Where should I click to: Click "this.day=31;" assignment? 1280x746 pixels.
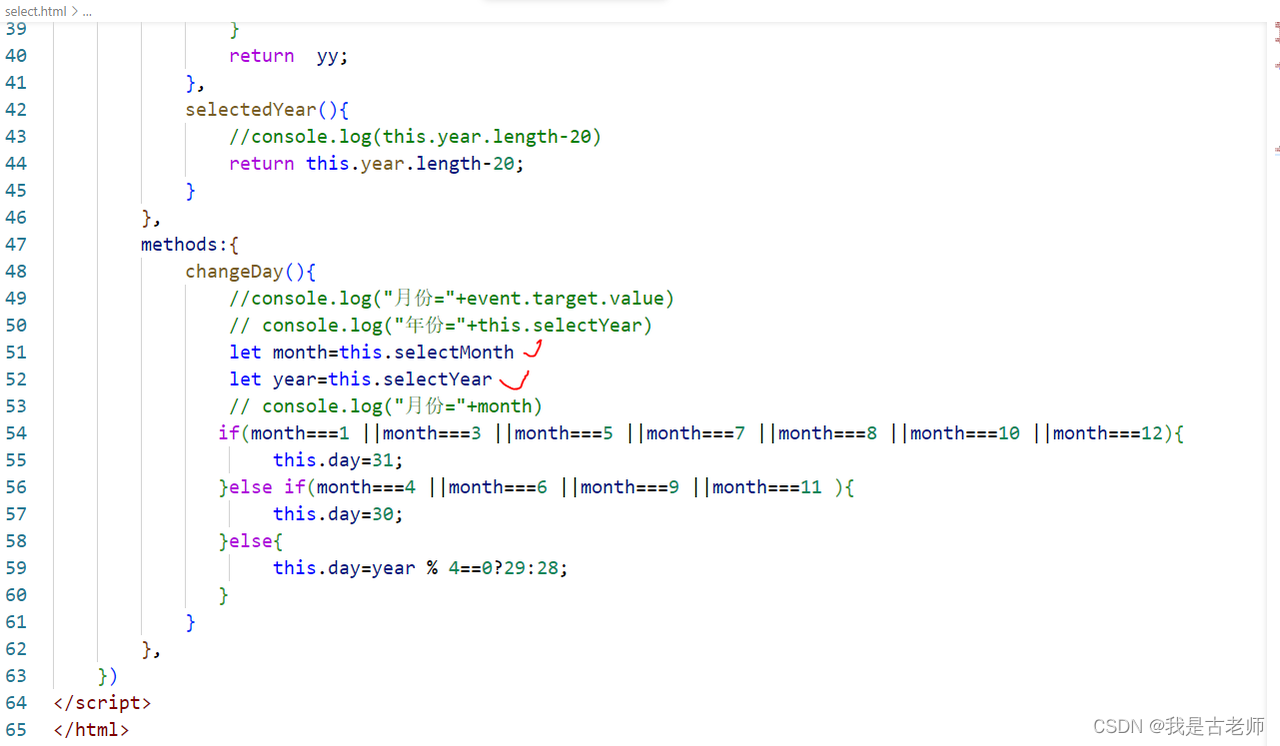pyautogui.click(x=338, y=461)
